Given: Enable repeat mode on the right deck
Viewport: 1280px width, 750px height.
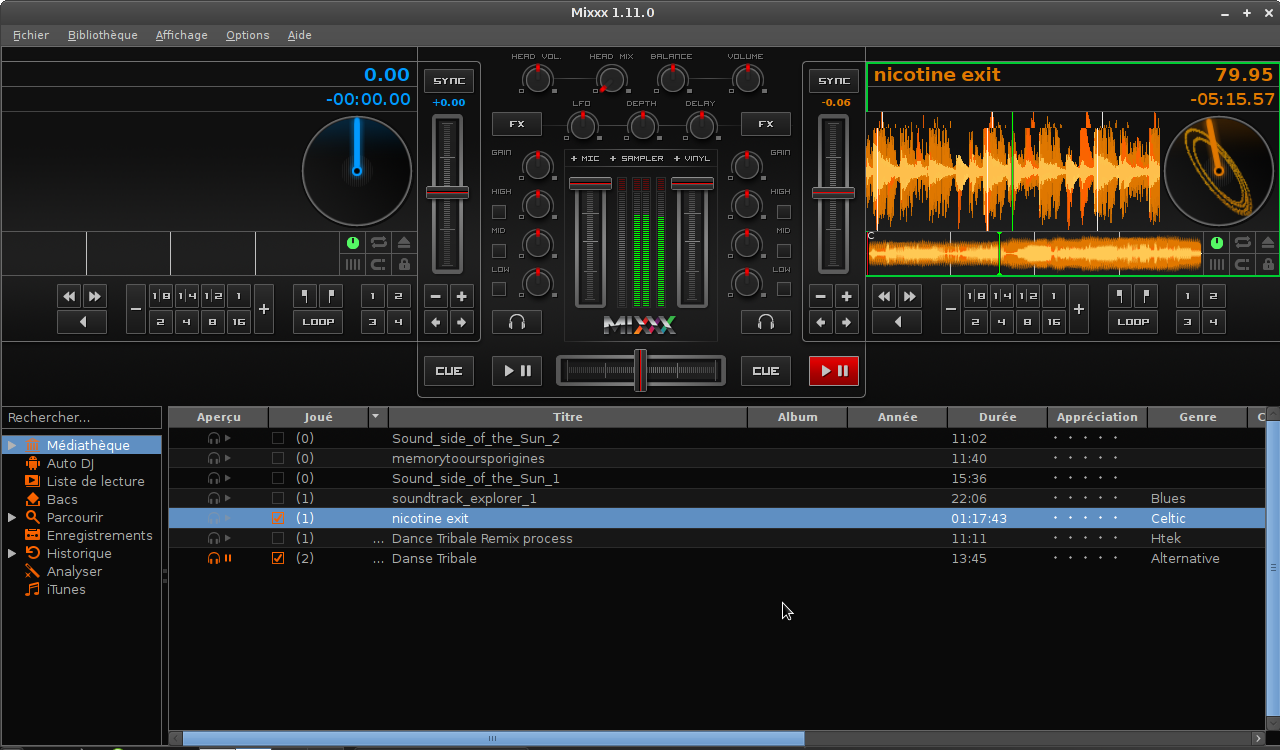Looking at the screenshot, I should point(1242,243).
